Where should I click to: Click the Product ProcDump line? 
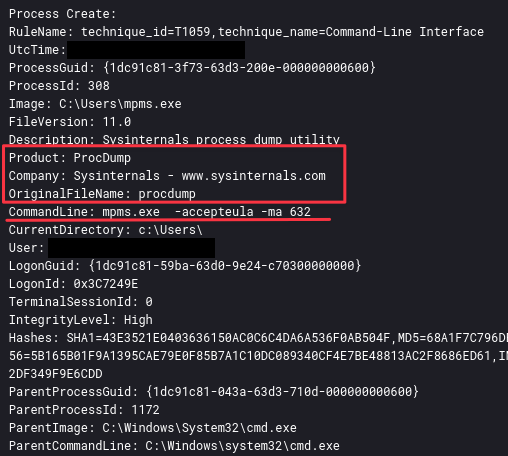pyautogui.click(x=70, y=158)
